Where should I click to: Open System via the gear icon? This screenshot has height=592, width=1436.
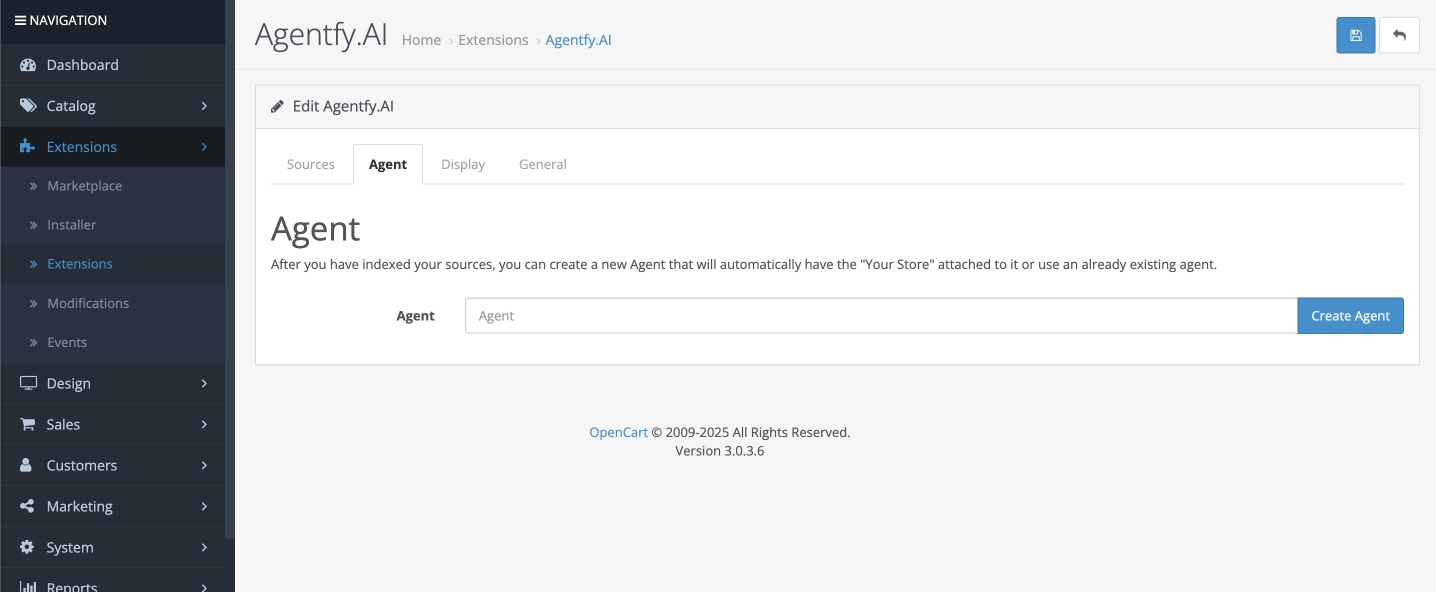pyautogui.click(x=27, y=547)
